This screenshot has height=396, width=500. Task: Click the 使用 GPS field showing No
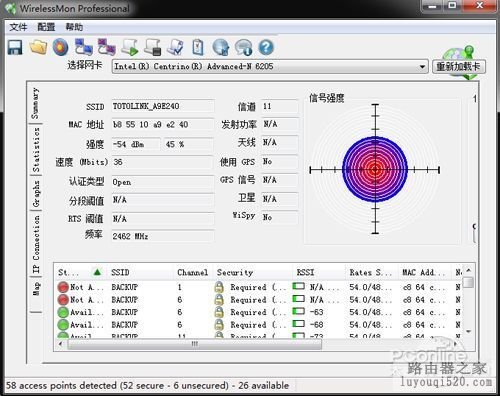pos(279,162)
